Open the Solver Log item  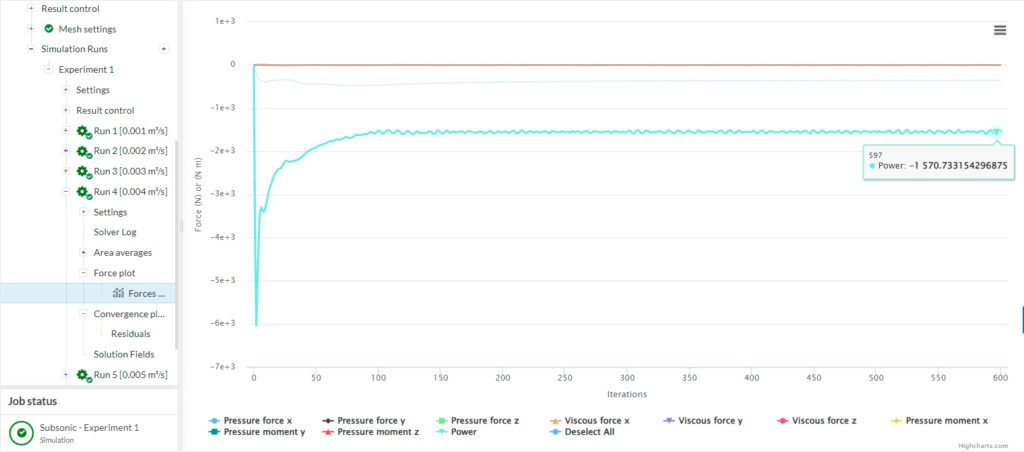(x=114, y=232)
